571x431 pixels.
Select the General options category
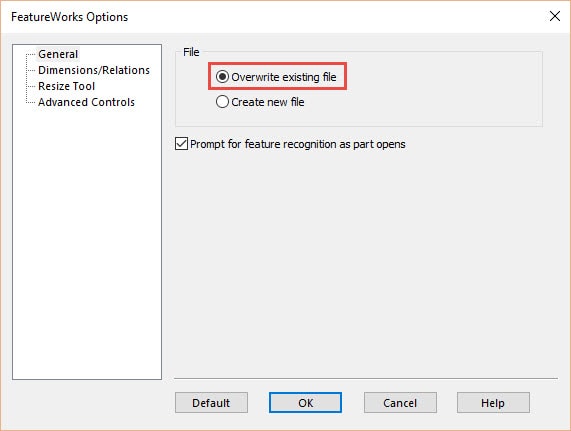58,54
